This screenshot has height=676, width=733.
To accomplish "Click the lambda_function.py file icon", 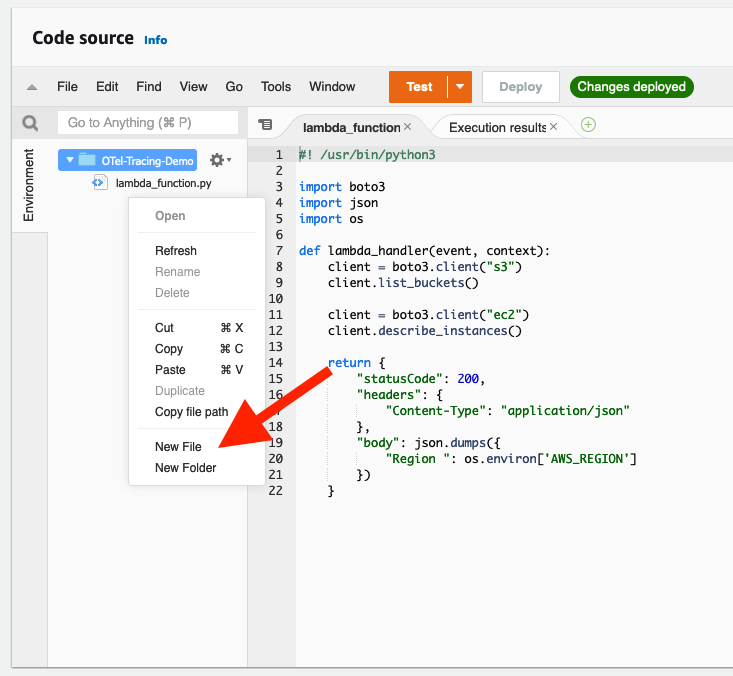I will tap(99, 183).
